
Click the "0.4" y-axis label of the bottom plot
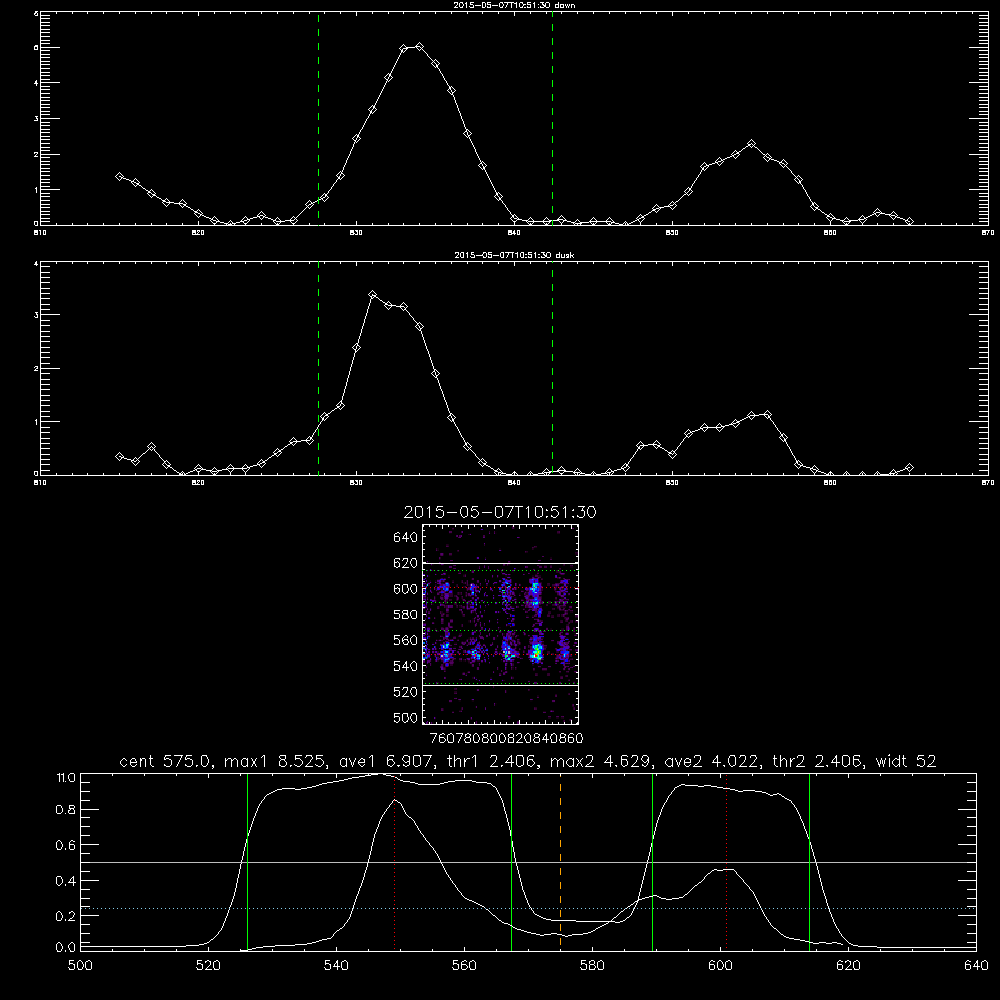point(66,881)
